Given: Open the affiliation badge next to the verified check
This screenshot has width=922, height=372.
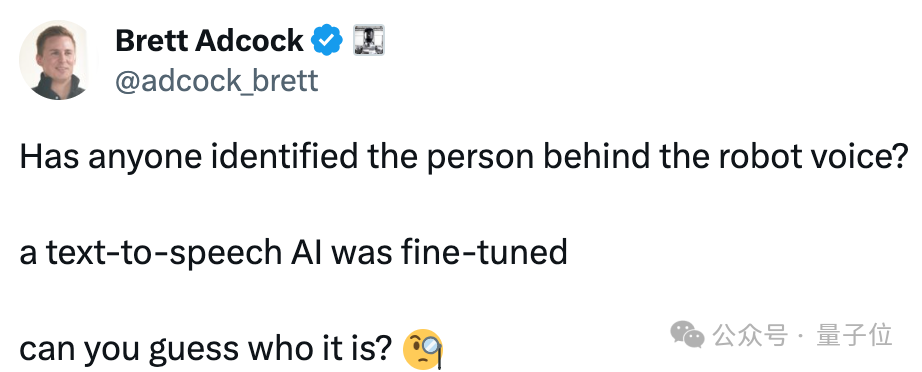Looking at the screenshot, I should point(369,40).
